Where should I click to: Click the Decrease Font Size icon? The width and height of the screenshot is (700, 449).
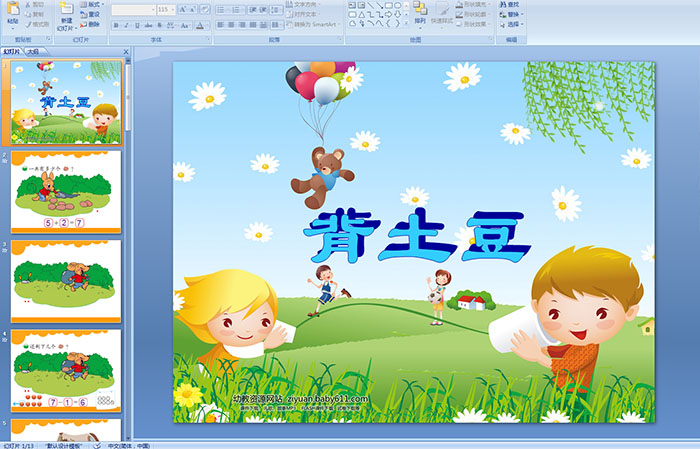point(192,10)
